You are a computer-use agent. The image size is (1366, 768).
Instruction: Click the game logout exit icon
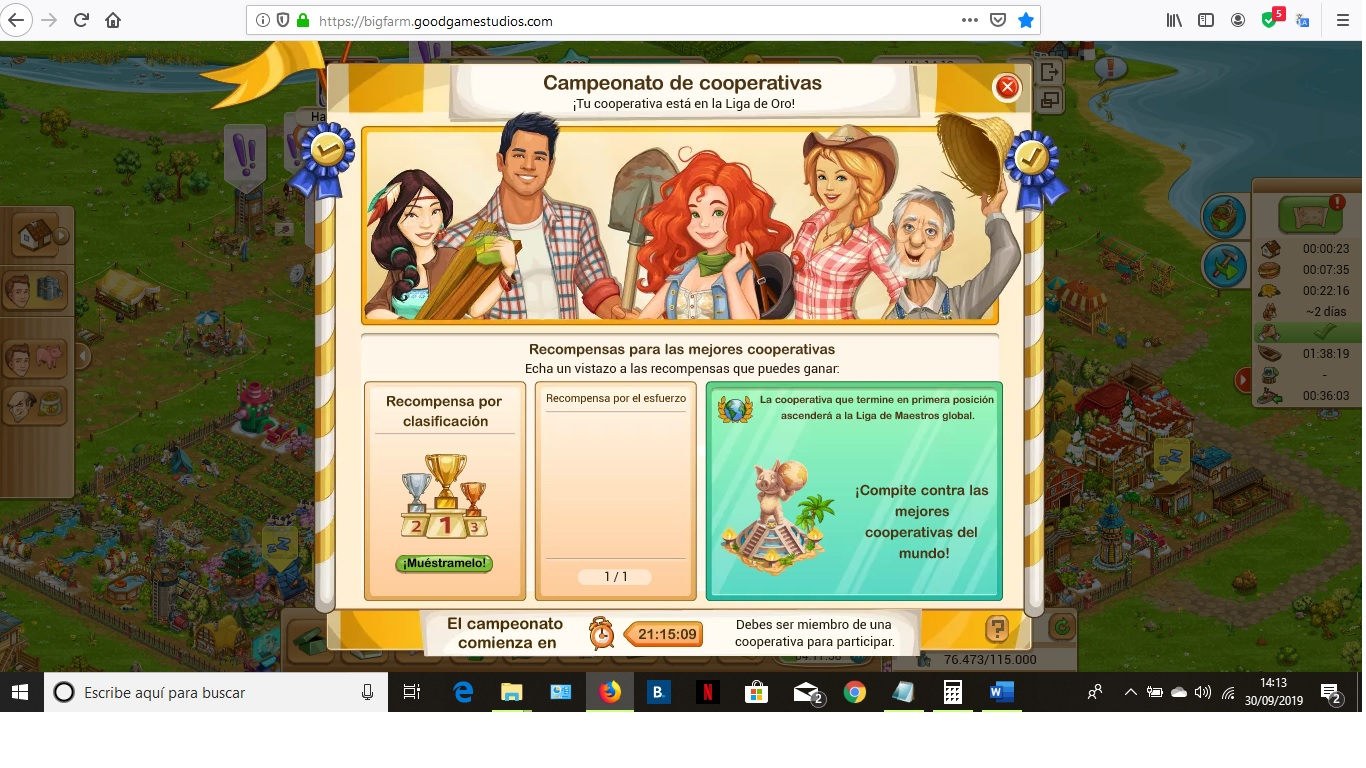click(1050, 72)
